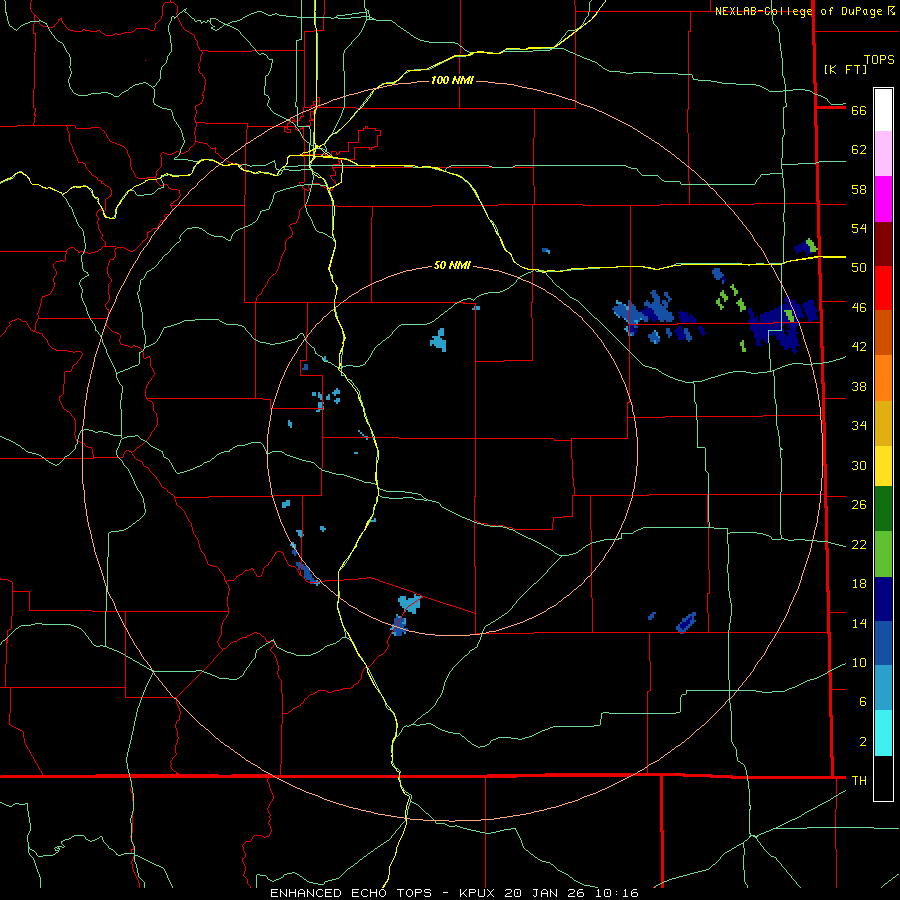Click the "TH" threshold label
Screen dimensions: 900x900
(859, 780)
